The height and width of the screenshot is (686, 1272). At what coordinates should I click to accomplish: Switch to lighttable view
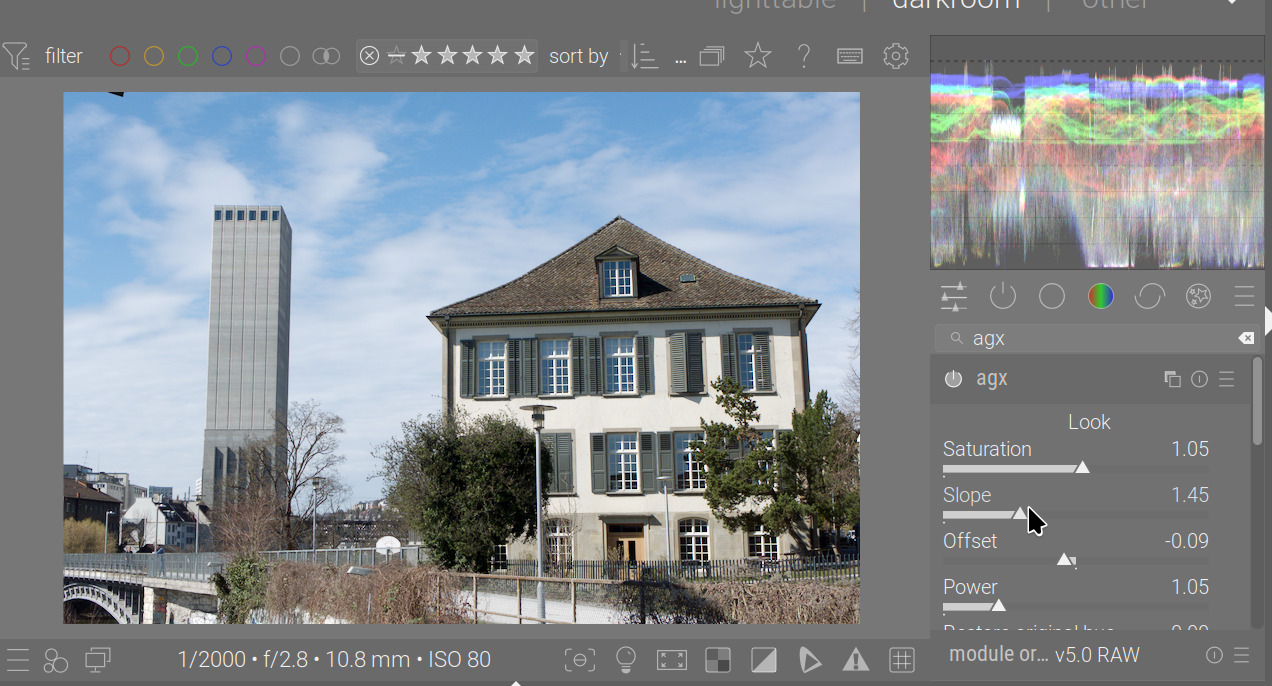775,5
